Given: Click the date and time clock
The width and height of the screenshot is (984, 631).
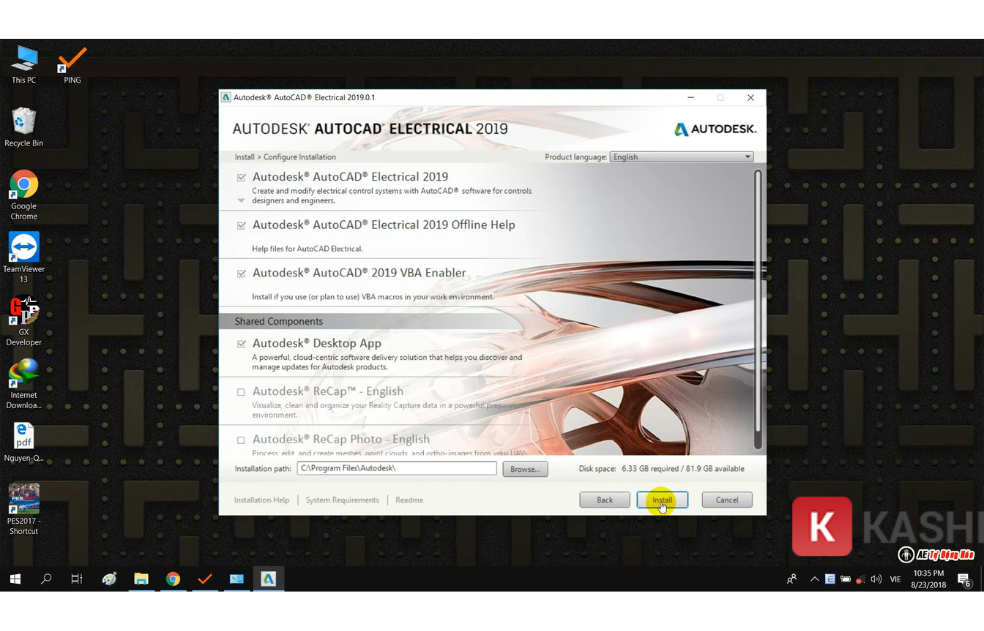Looking at the screenshot, I should (x=928, y=579).
